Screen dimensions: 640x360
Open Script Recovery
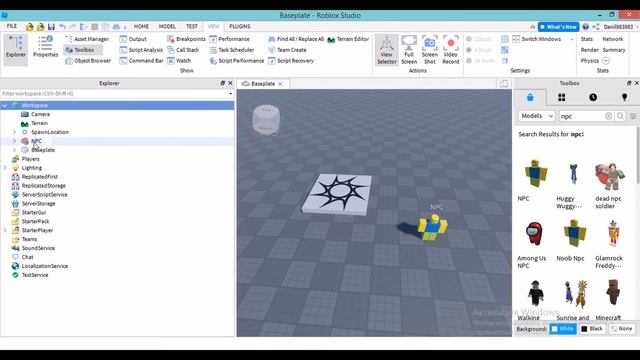tap(291, 60)
